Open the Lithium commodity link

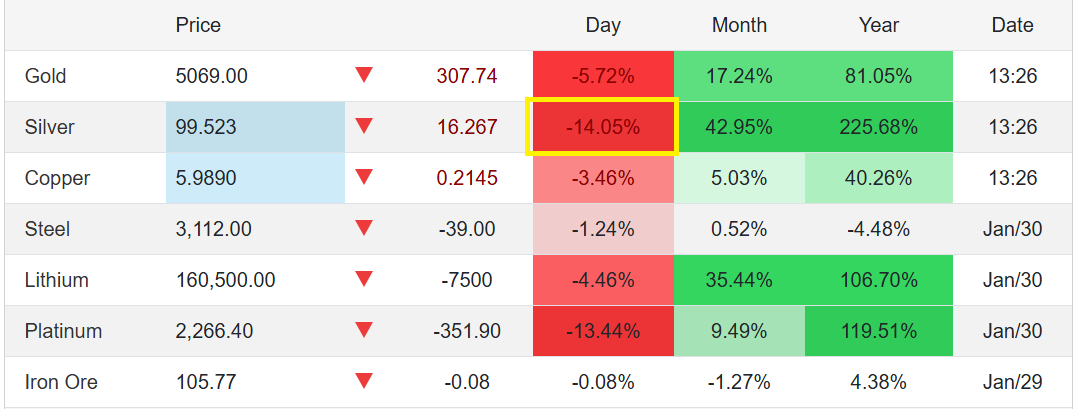pyautogui.click(x=56, y=280)
